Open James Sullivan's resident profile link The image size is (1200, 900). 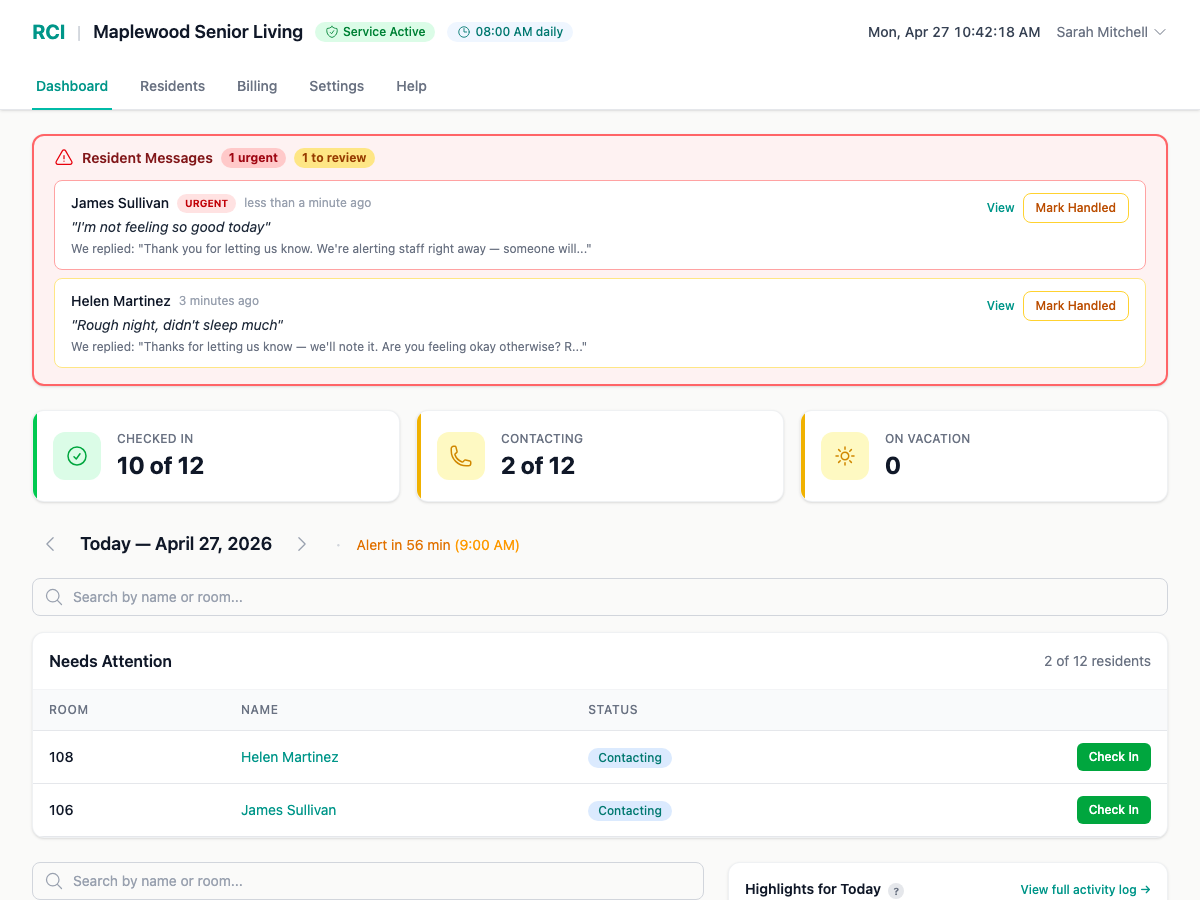pyautogui.click(x=289, y=810)
